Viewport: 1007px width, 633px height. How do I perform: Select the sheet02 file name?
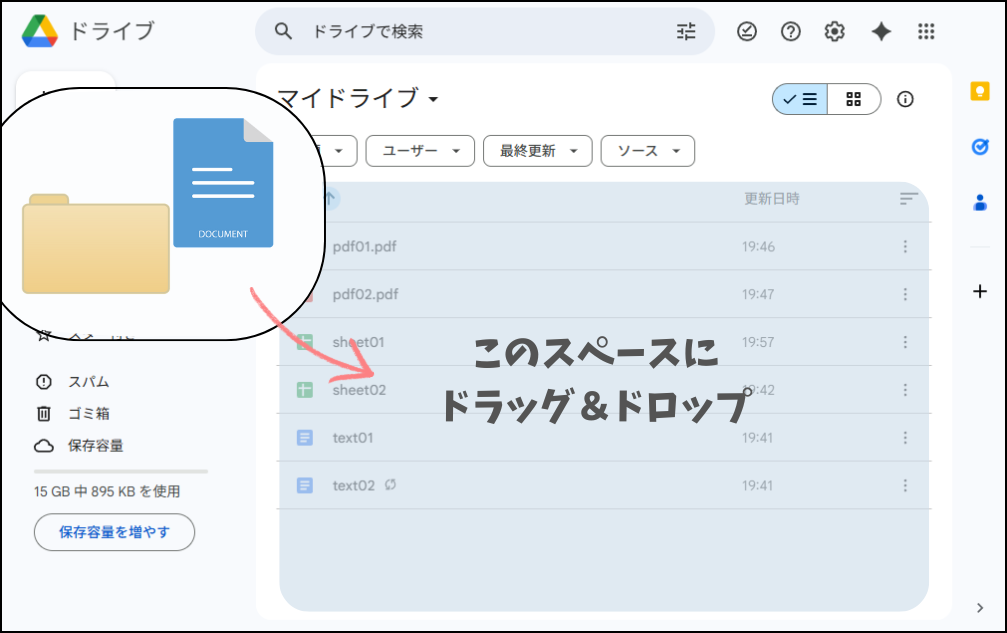pyautogui.click(x=359, y=390)
